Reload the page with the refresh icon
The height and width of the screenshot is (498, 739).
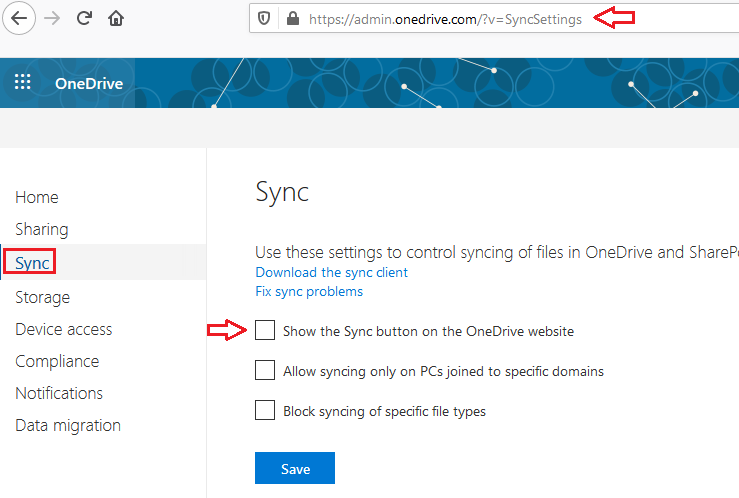pos(84,18)
